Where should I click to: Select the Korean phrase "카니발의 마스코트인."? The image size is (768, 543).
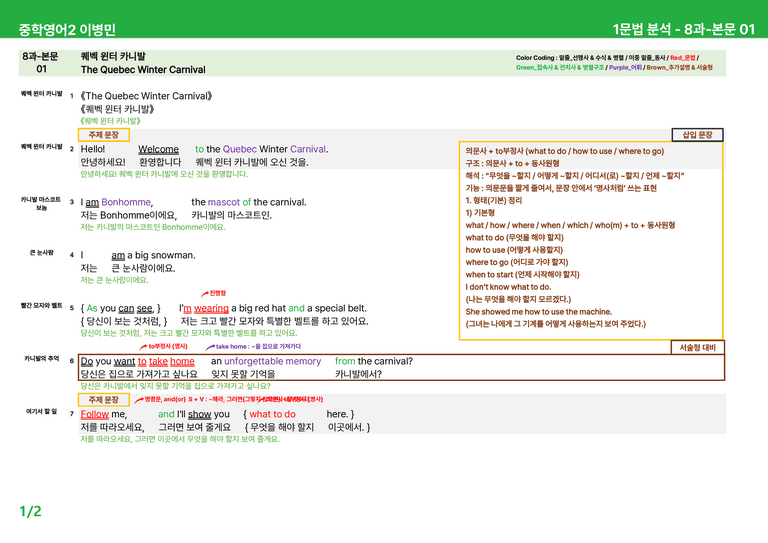coord(232,215)
